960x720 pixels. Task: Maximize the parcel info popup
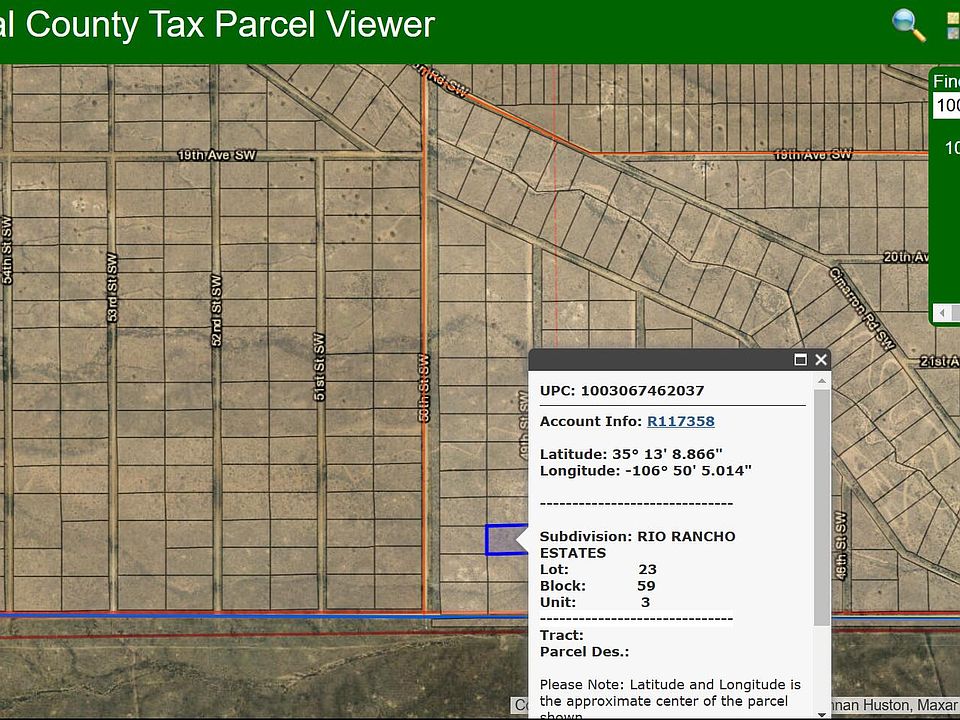[x=800, y=359]
